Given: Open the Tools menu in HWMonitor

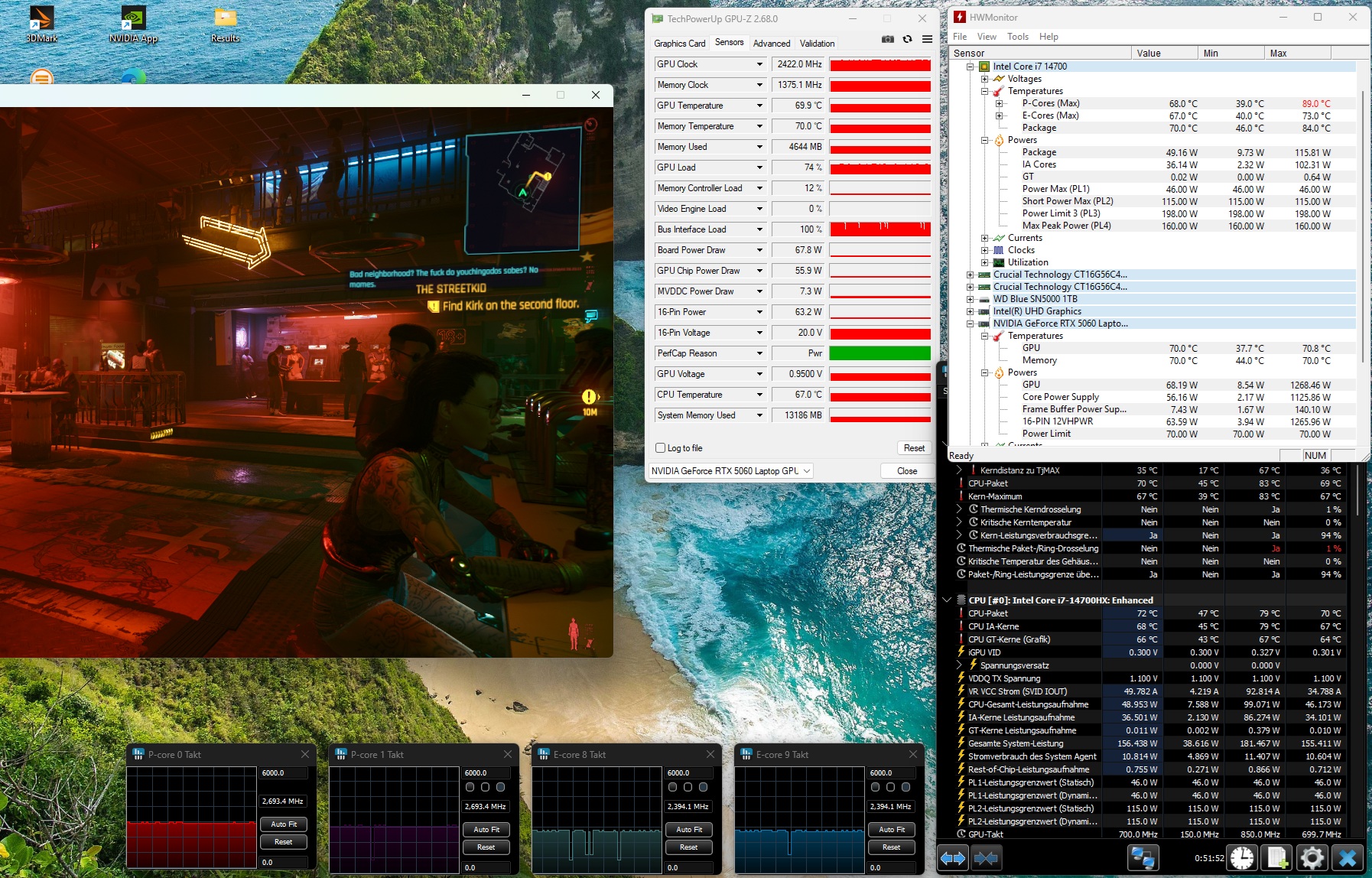Looking at the screenshot, I should click(x=1017, y=37).
